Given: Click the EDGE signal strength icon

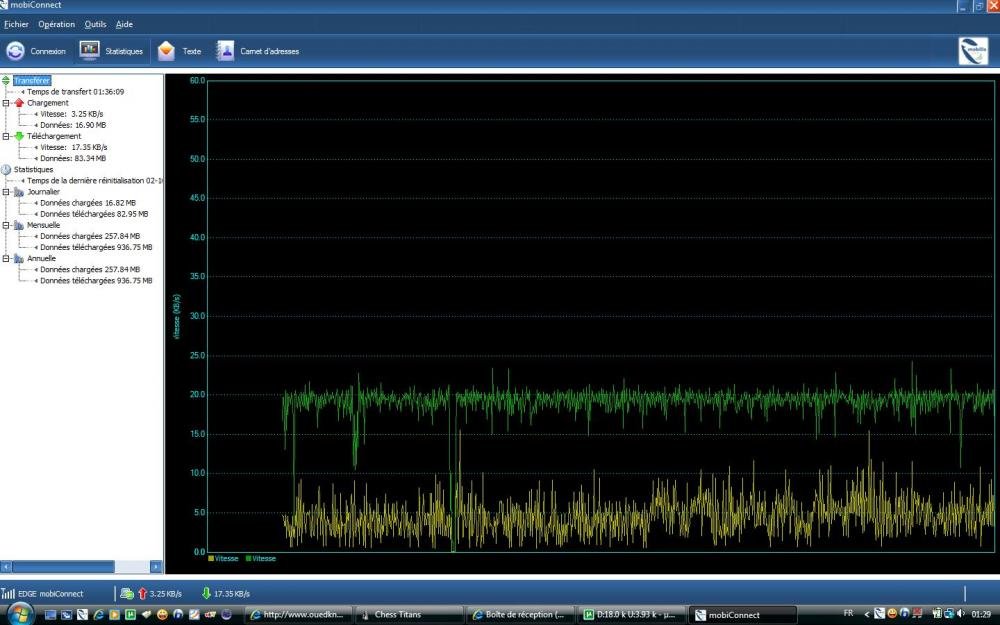Looking at the screenshot, I should tap(8, 593).
